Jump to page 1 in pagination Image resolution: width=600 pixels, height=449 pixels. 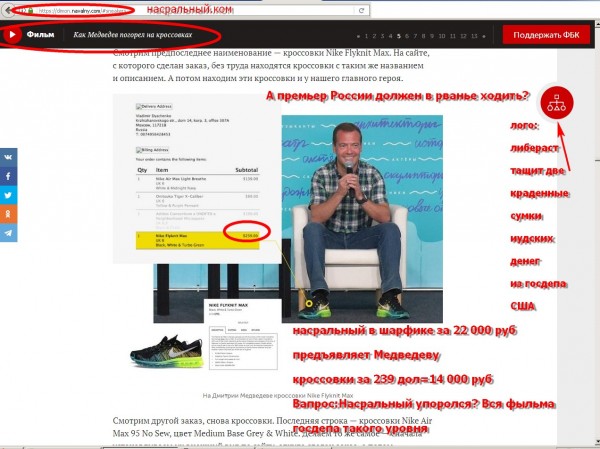pos(366,36)
